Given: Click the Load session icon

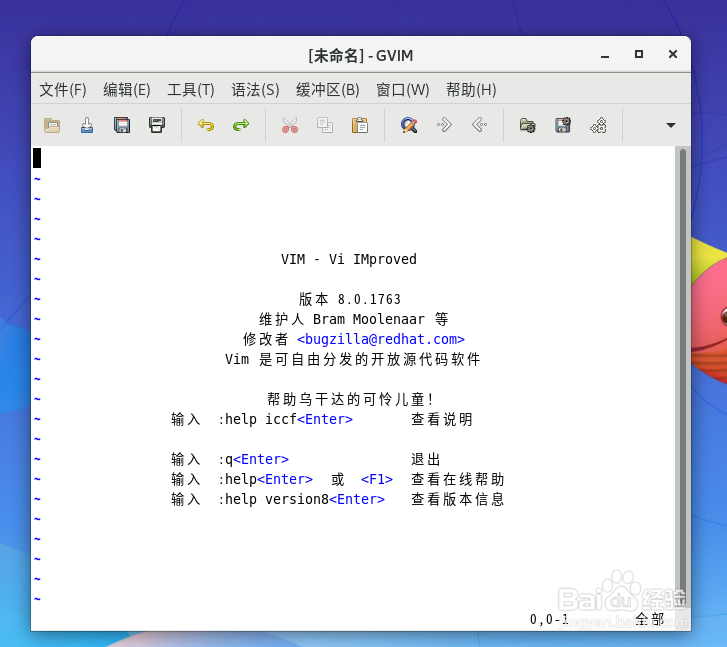Looking at the screenshot, I should pos(528,125).
